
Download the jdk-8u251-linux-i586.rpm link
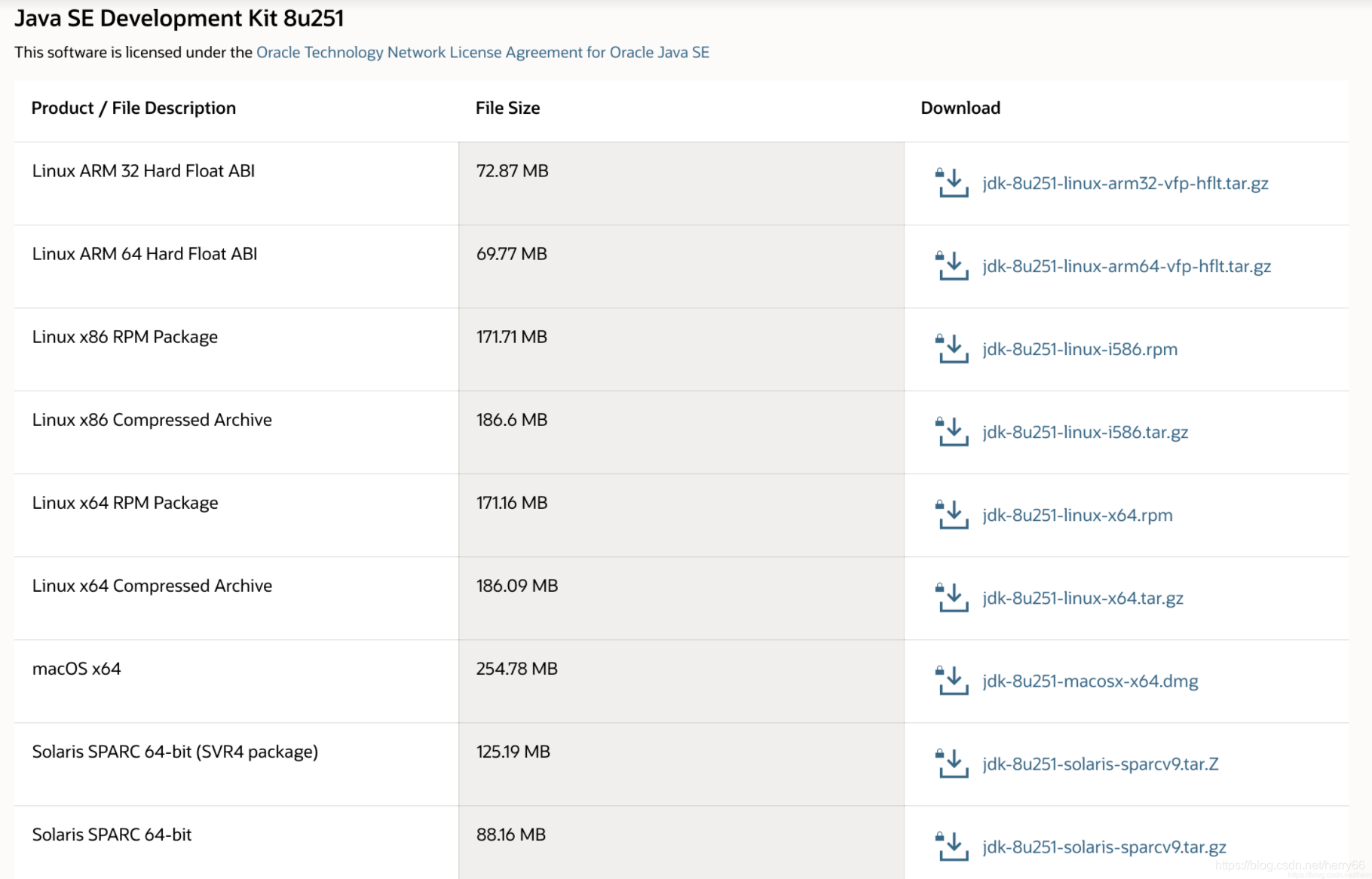click(1080, 349)
